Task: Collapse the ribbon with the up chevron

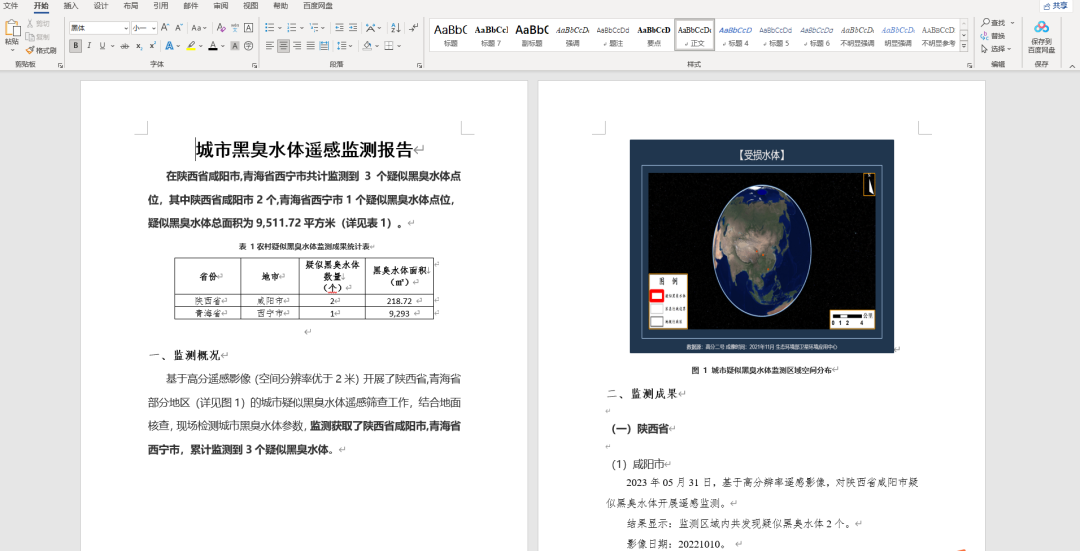Action: 1072,66
